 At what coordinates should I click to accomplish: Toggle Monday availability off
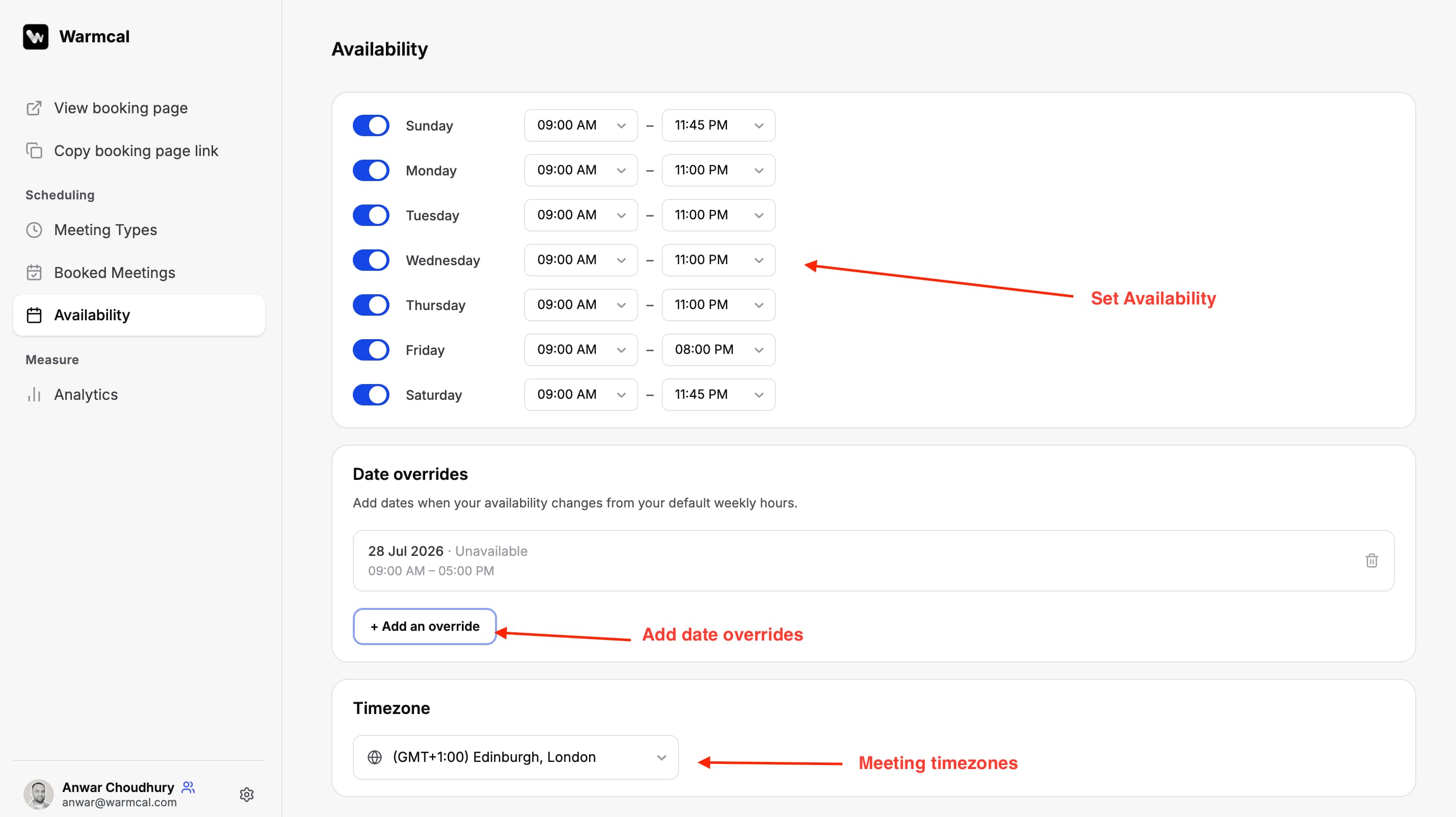[x=371, y=170]
